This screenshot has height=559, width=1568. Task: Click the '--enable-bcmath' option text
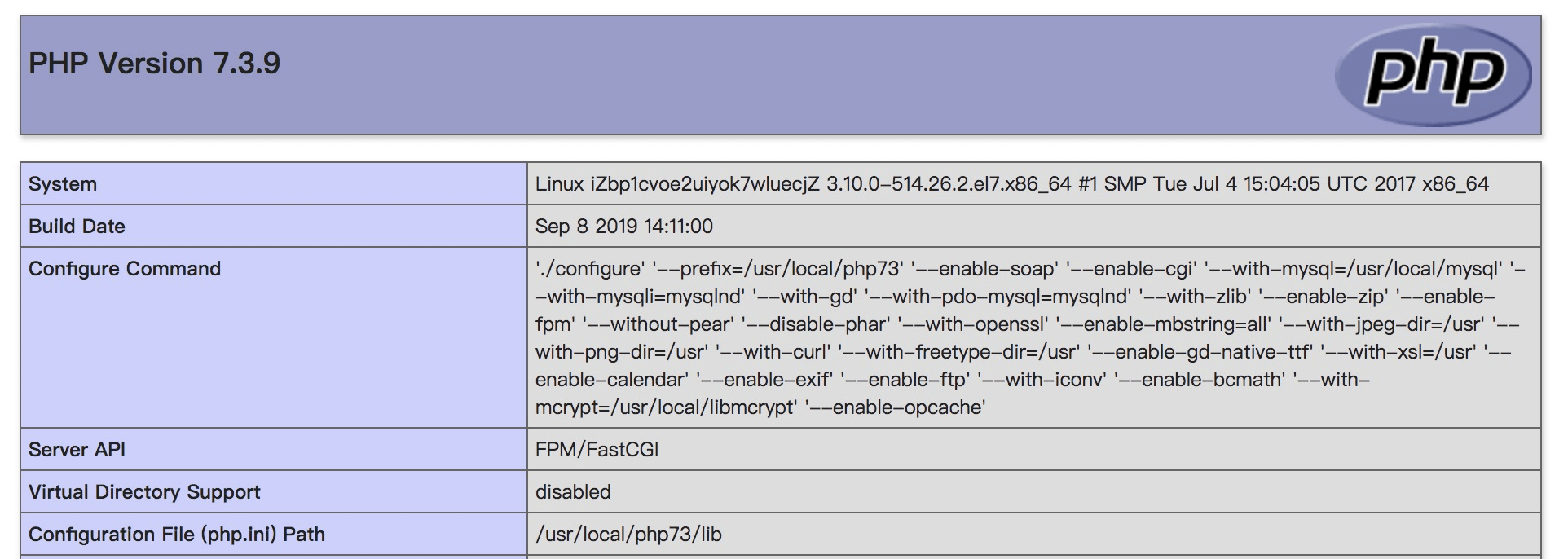pos(1200,380)
